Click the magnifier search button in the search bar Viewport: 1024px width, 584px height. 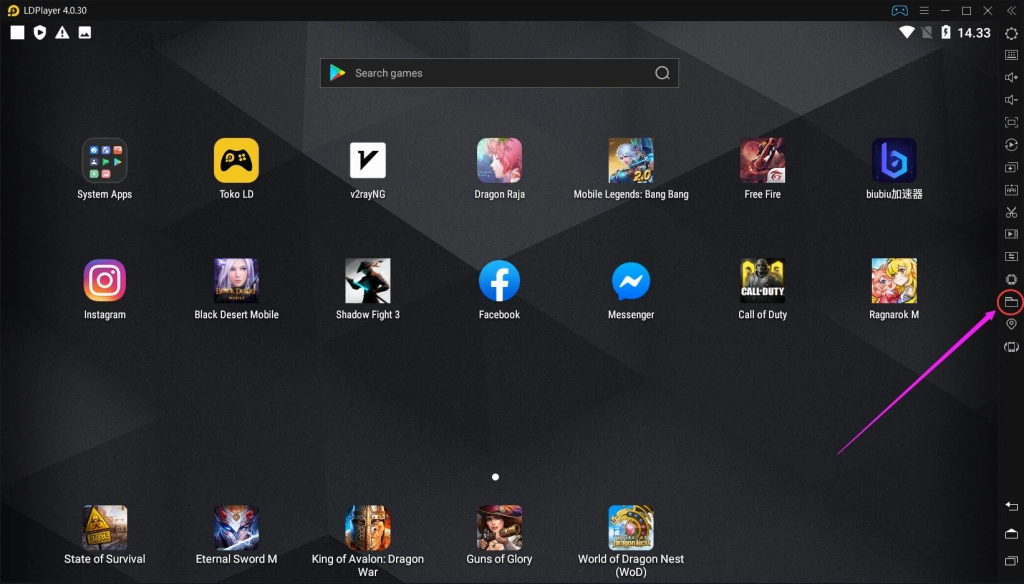pos(662,73)
